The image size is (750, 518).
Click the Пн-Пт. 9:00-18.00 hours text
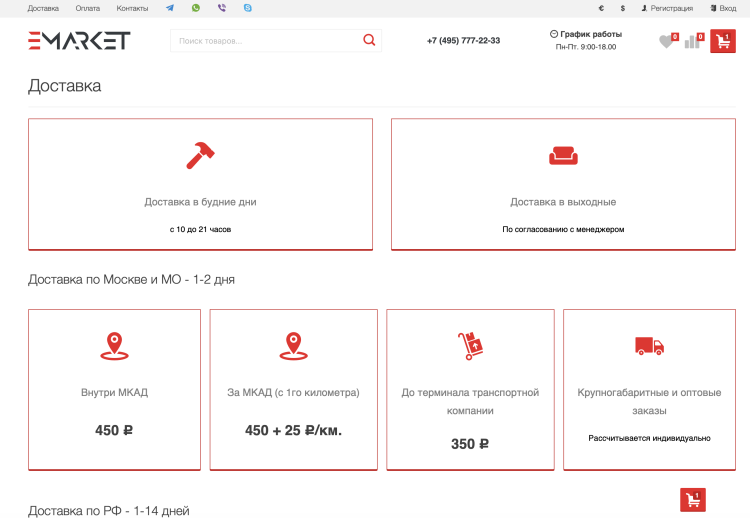[586, 47]
